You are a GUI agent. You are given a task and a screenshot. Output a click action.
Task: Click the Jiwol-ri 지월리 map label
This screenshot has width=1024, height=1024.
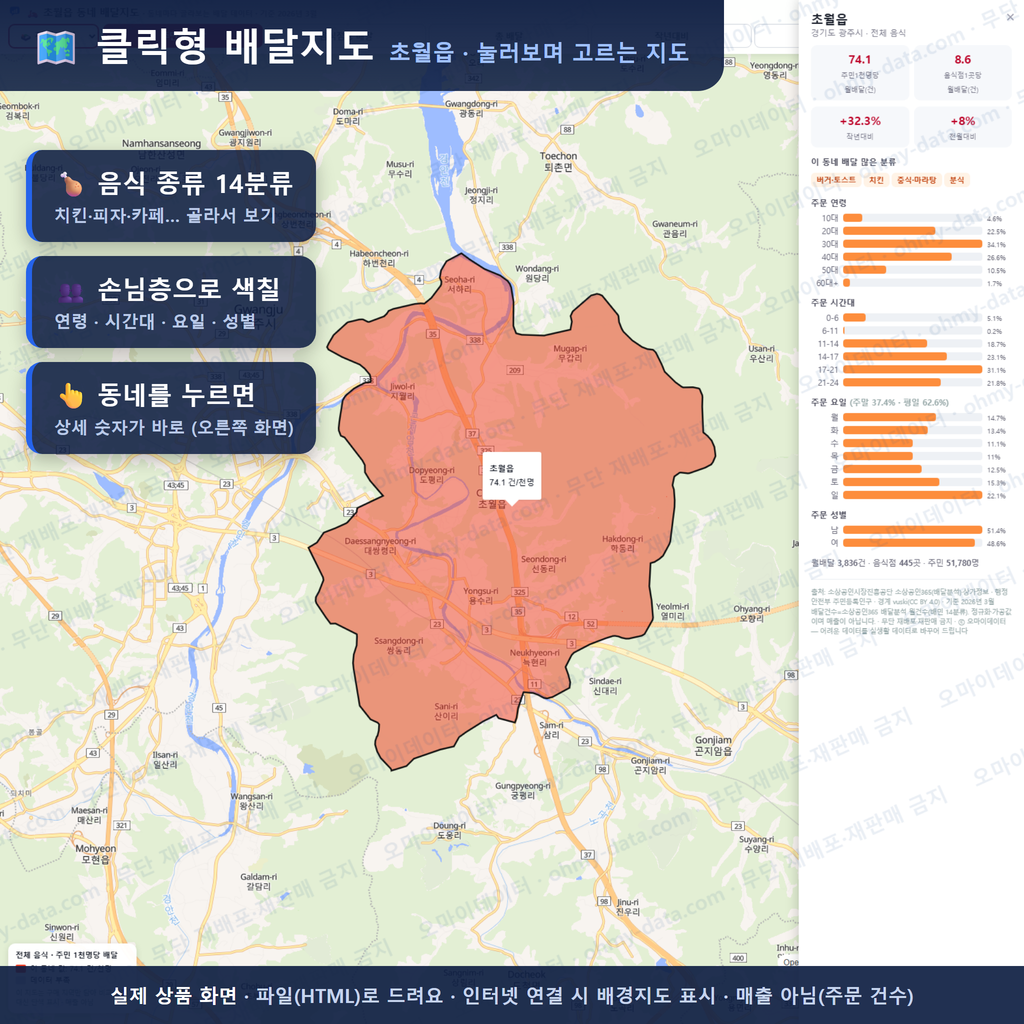(x=402, y=391)
